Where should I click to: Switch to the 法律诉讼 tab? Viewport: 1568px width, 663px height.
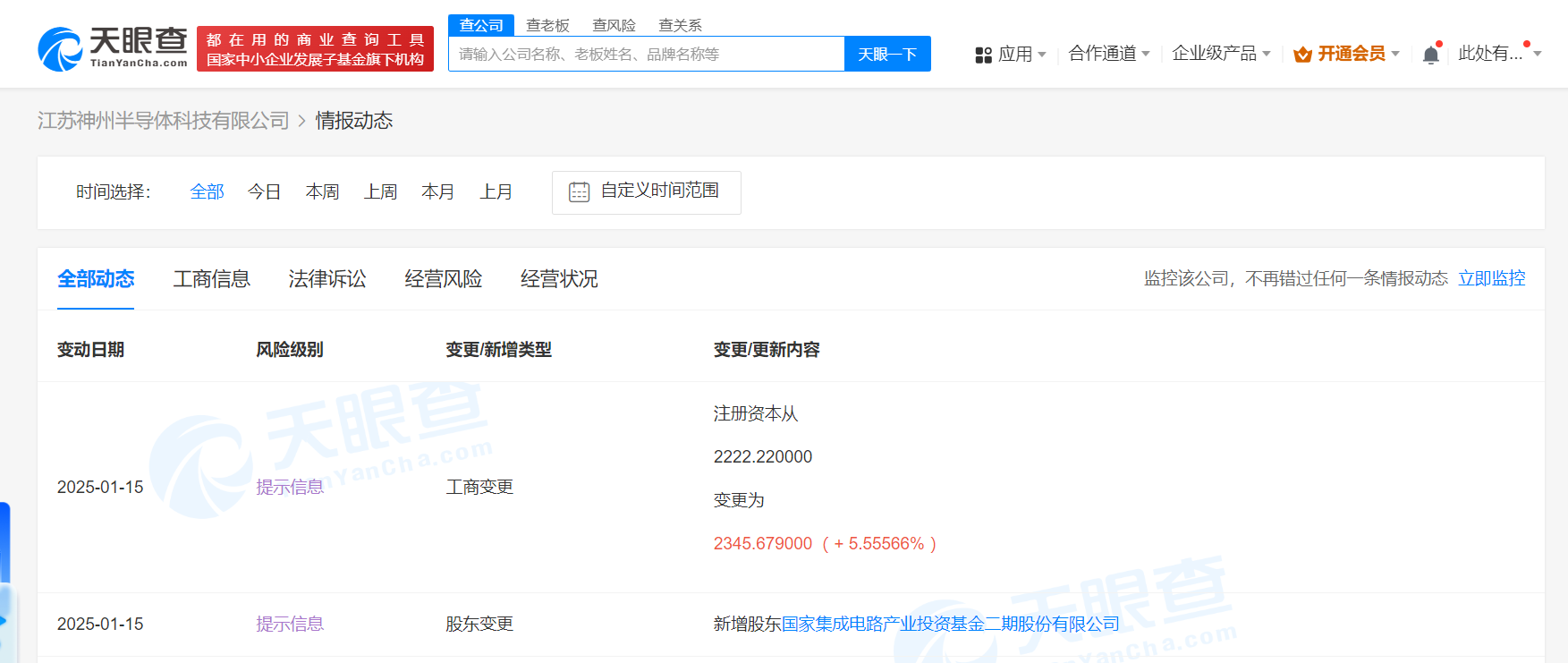tap(326, 279)
